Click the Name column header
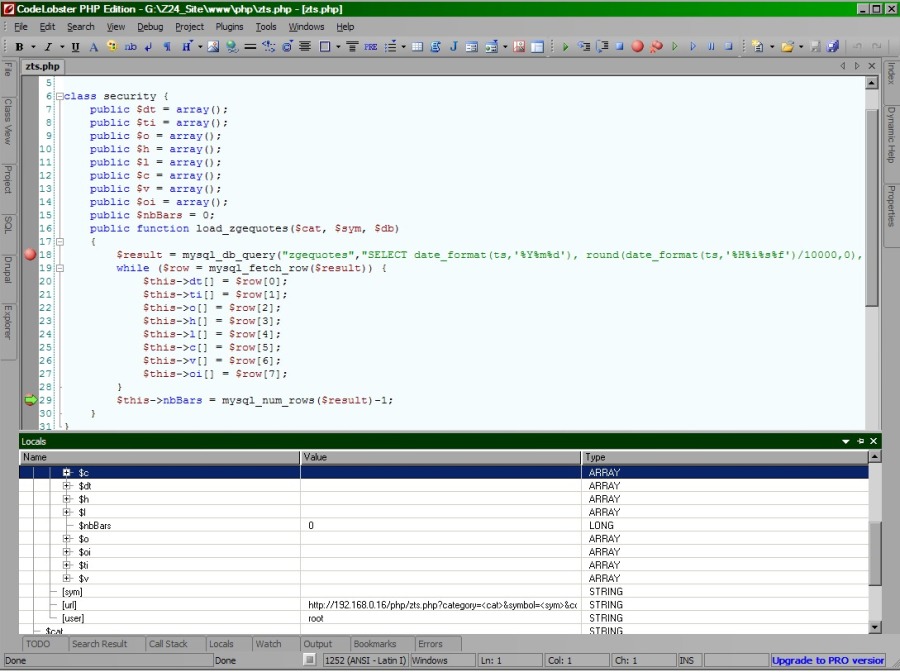 click(x=160, y=457)
